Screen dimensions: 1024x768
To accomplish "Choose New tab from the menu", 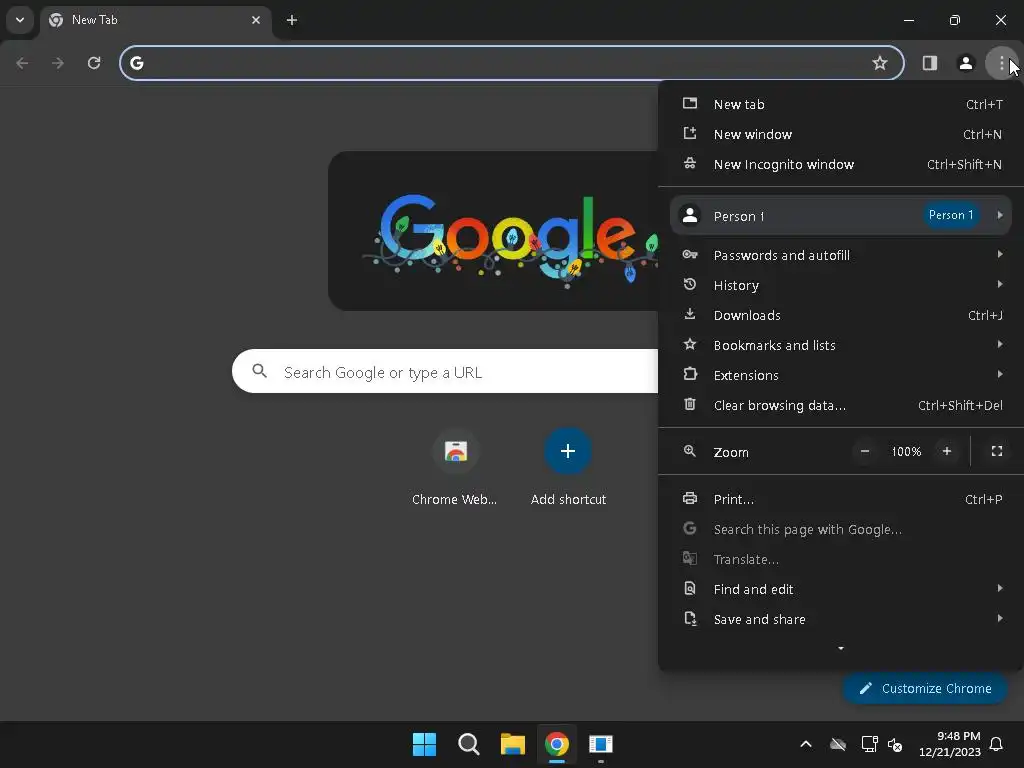I will point(840,104).
